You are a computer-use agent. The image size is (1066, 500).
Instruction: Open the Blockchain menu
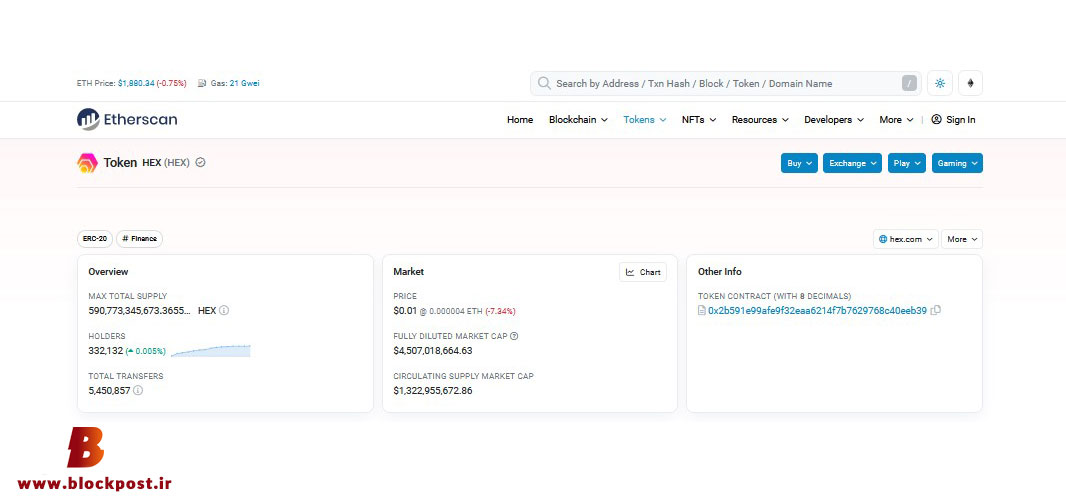578,120
